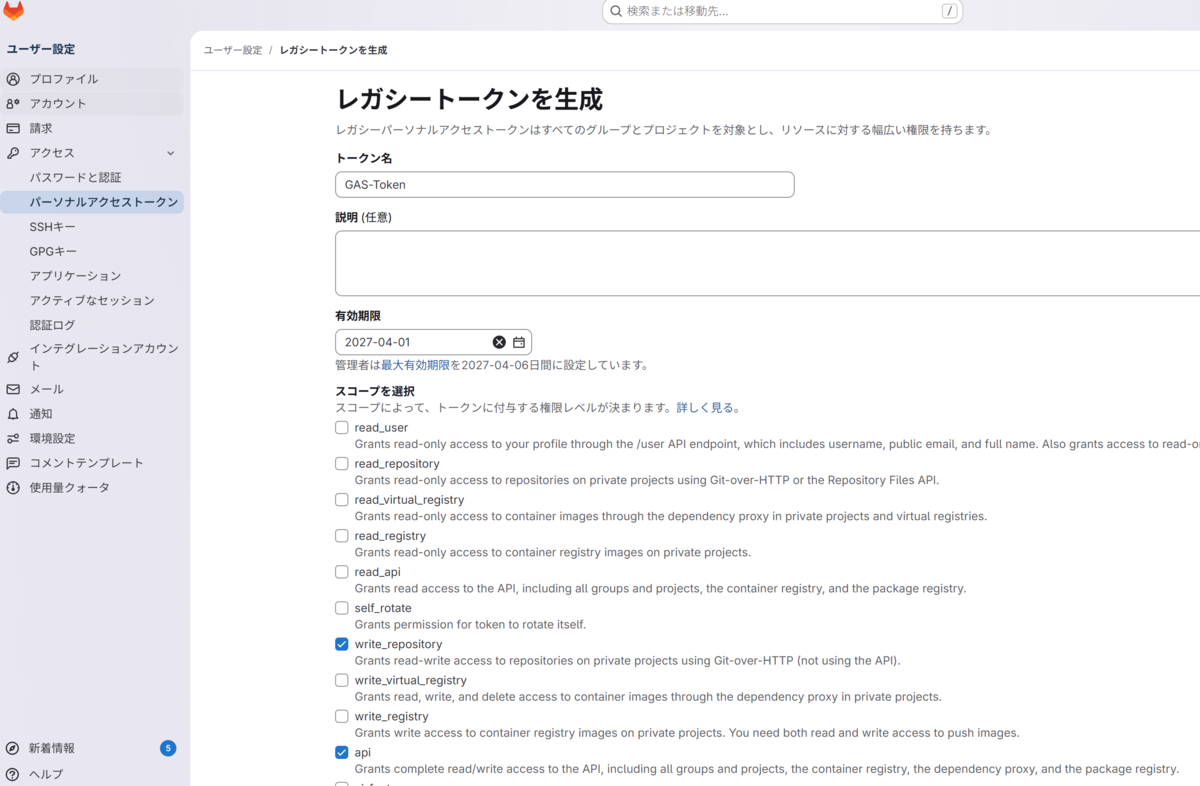Open the calendar date picker icon

519,342
